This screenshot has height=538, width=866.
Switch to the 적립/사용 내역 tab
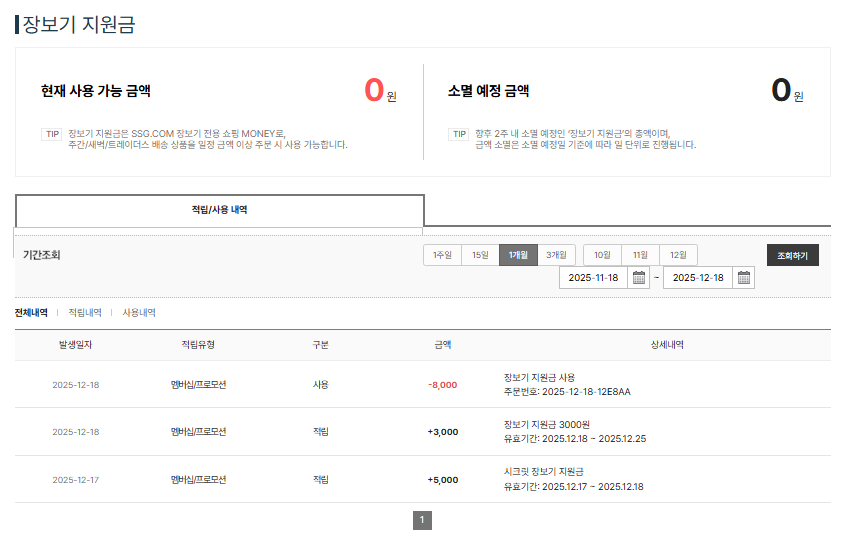click(x=219, y=210)
